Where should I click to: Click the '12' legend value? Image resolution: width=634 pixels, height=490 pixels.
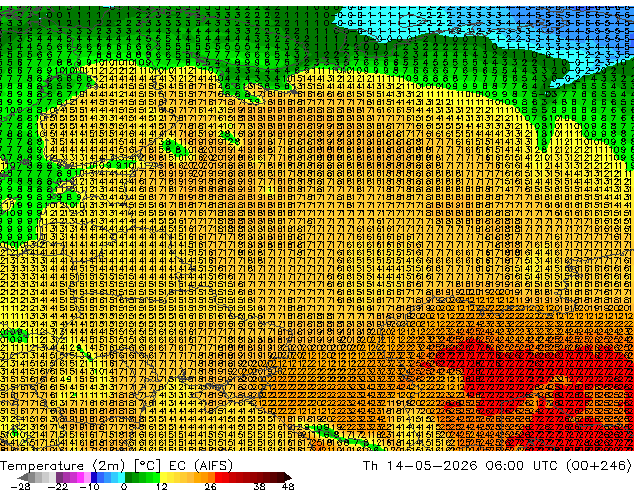click(162, 486)
